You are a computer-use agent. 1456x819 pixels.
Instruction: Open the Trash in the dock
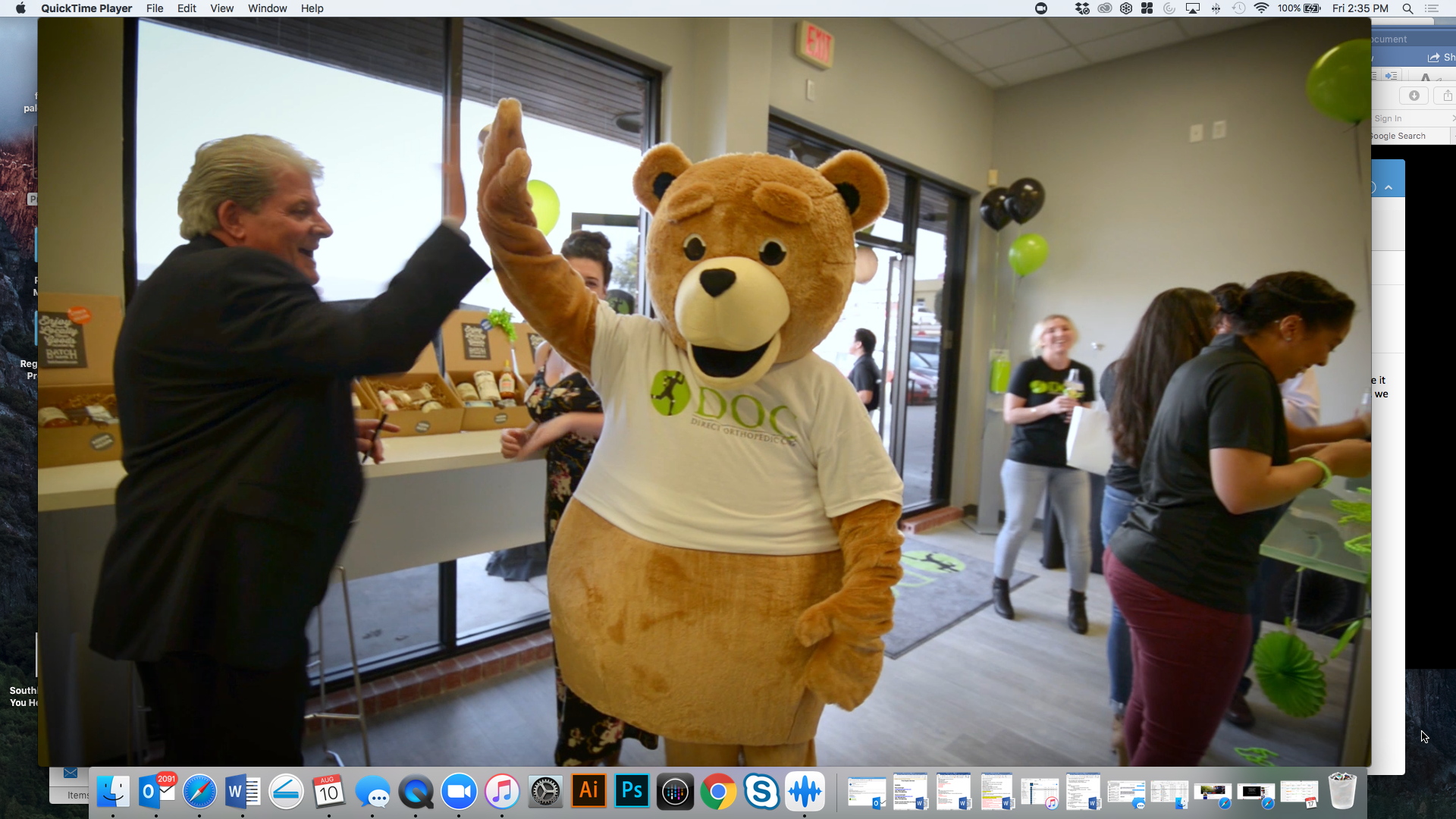[1341, 792]
